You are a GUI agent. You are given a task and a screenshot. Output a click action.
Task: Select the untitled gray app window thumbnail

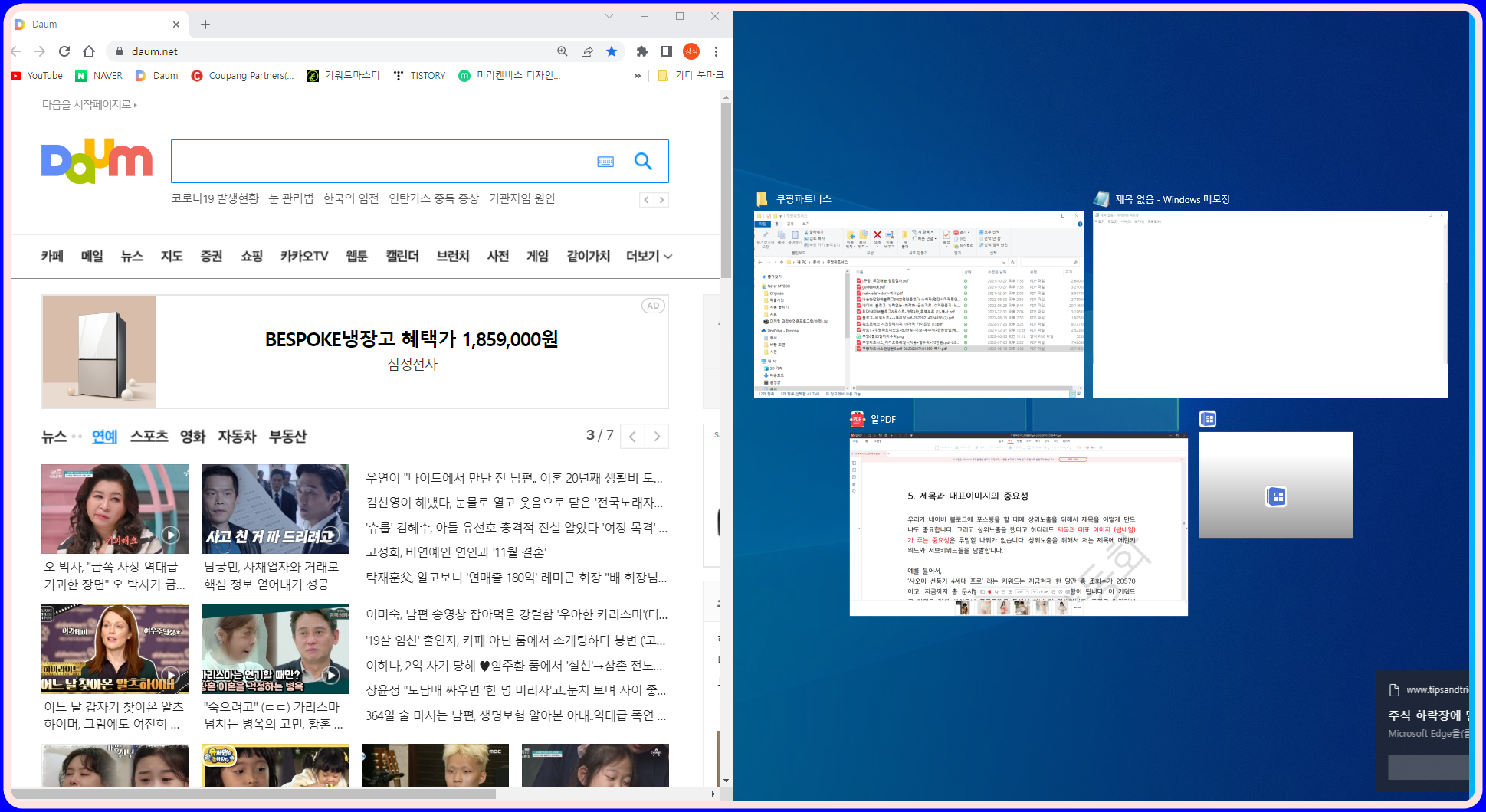(1275, 484)
